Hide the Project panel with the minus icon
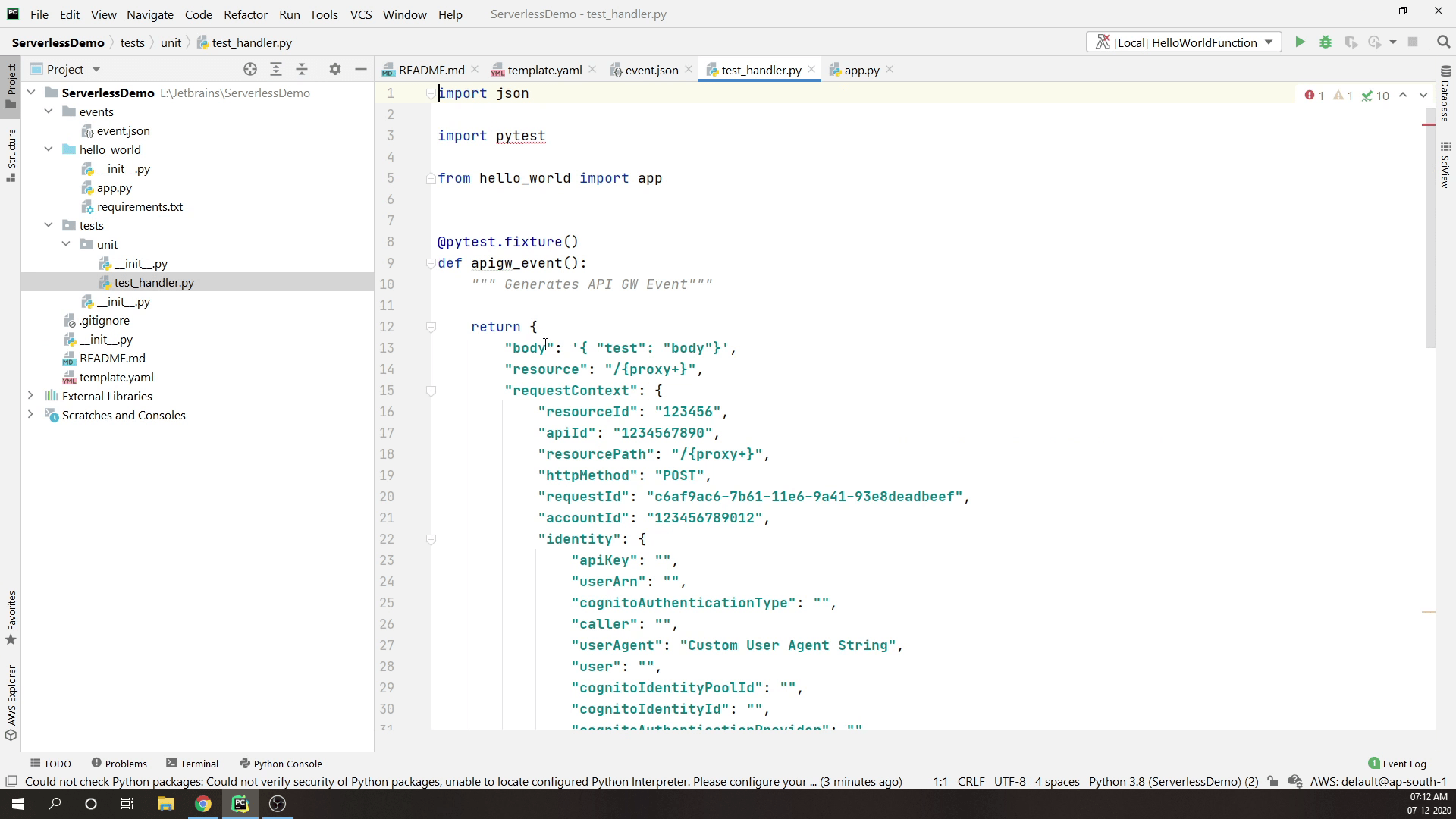1456x819 pixels. (x=361, y=69)
